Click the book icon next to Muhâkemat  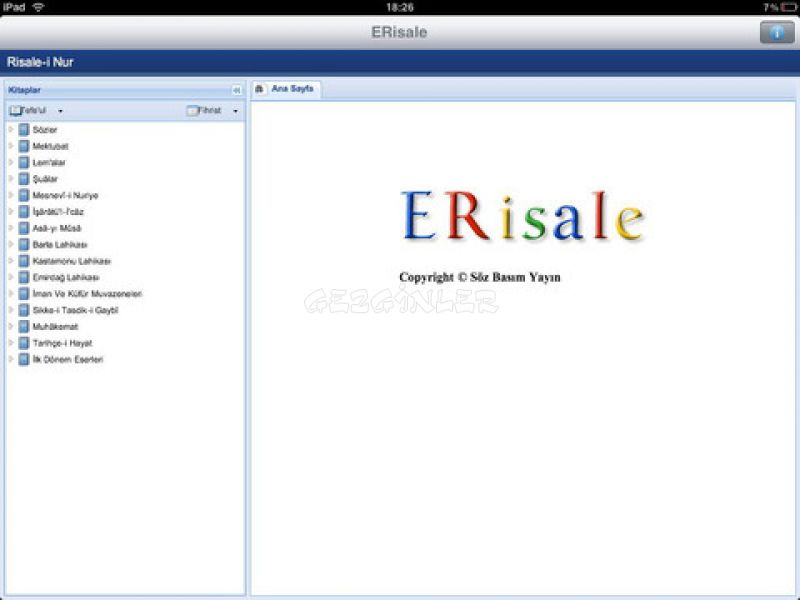point(23,327)
